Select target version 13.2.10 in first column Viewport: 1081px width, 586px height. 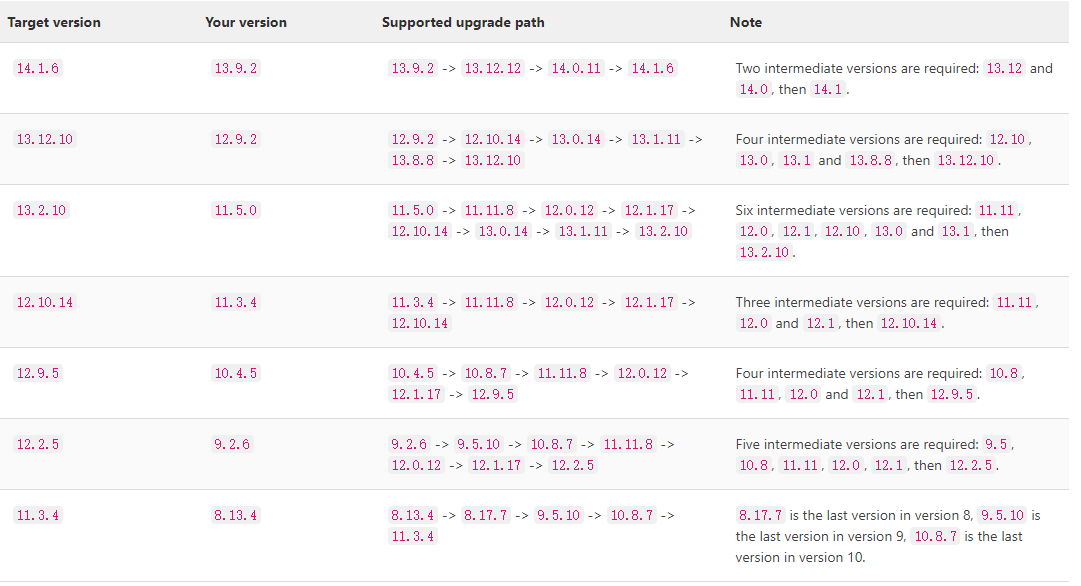[x=41, y=211]
